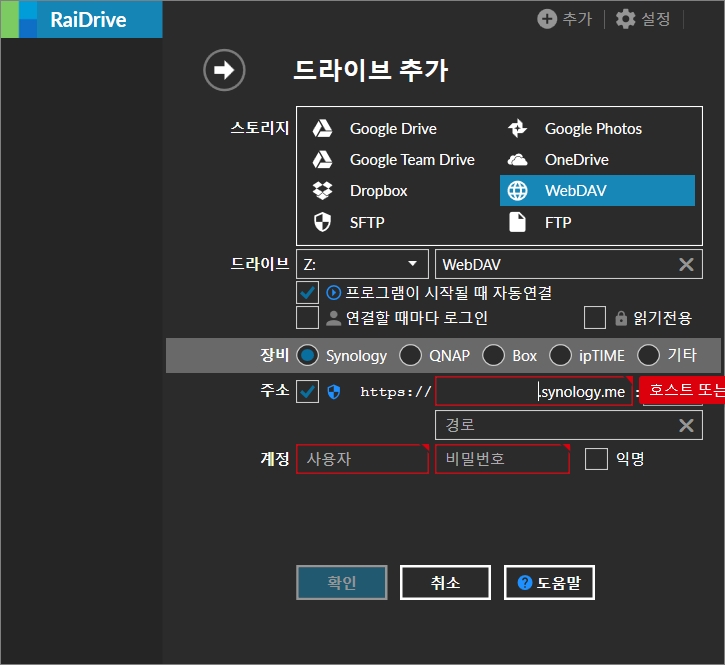This screenshot has width=725, height=665.
Task: Click the Google Photos pinwheel icon
Action: tap(517, 129)
